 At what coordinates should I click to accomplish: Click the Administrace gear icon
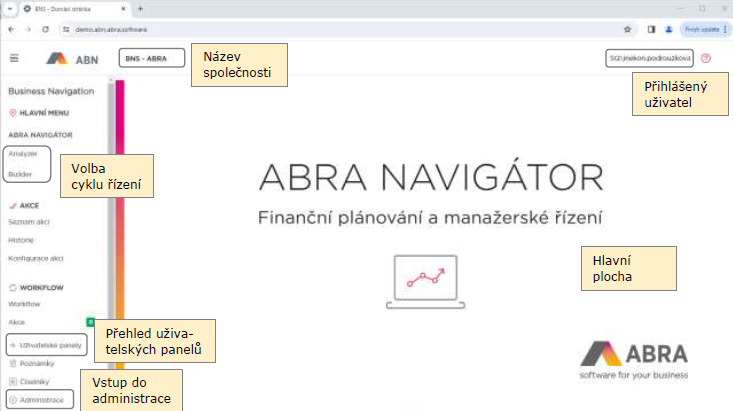click(13, 400)
